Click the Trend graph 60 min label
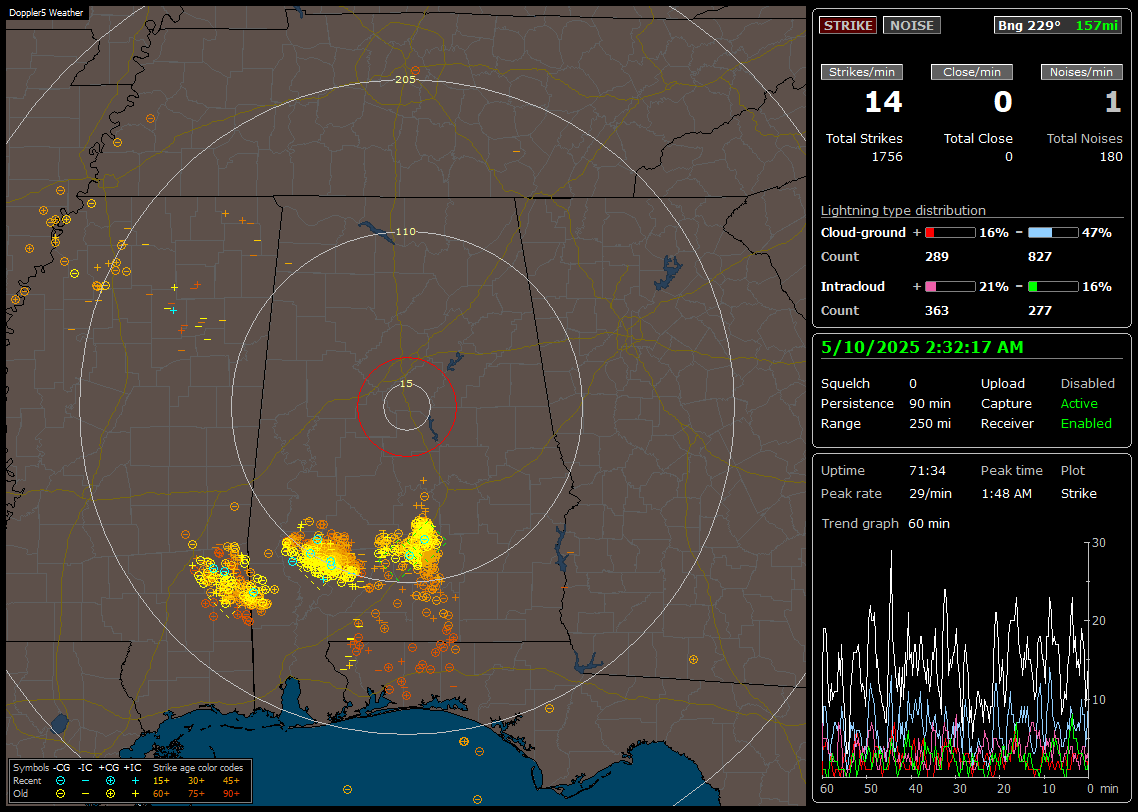Screen dimensions: 1138x812 click(885, 524)
